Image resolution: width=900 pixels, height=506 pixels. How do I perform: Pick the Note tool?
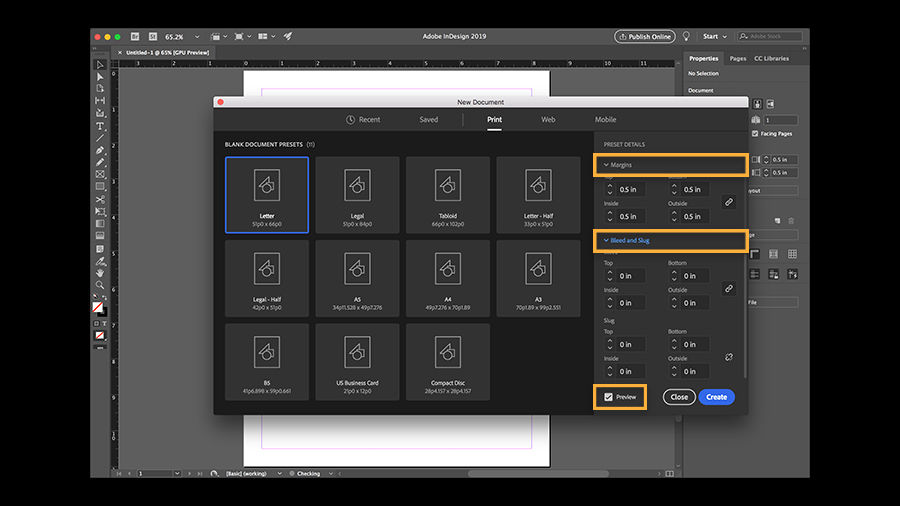tap(100, 248)
